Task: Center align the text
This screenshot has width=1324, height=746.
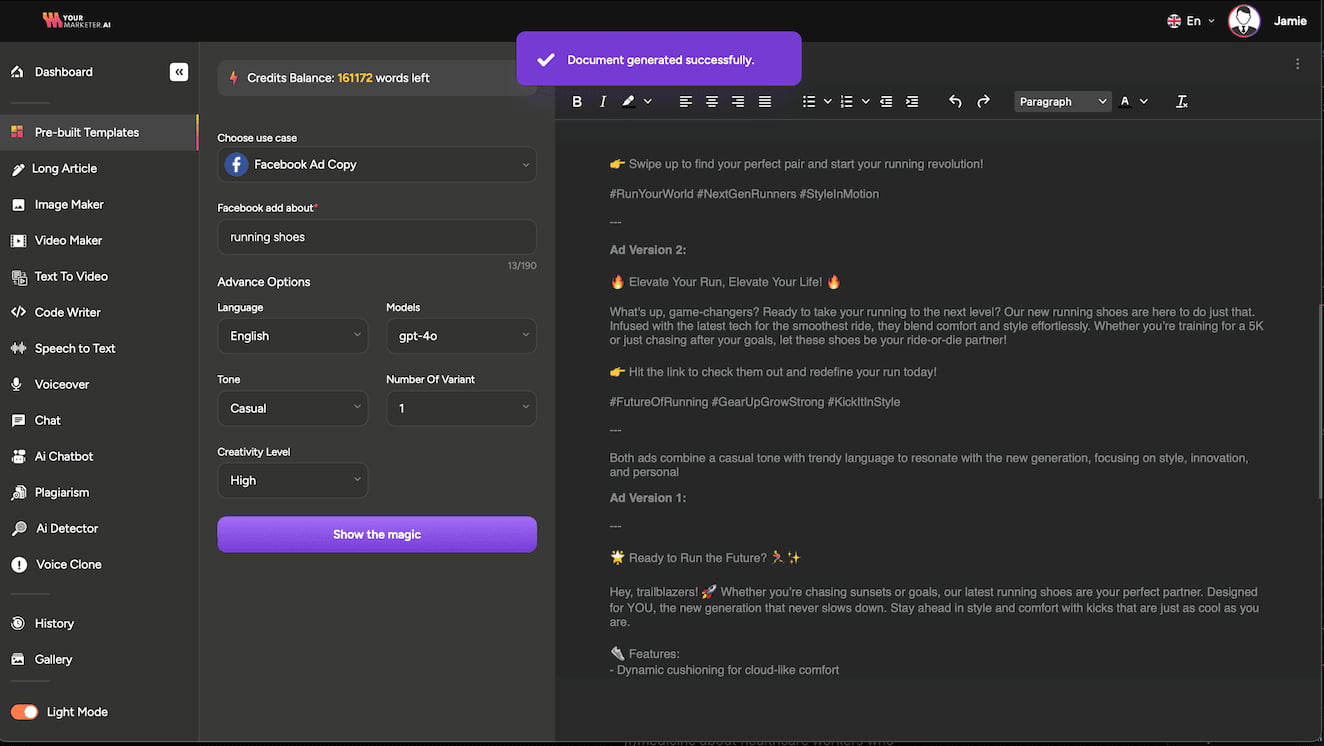Action: pyautogui.click(x=712, y=101)
